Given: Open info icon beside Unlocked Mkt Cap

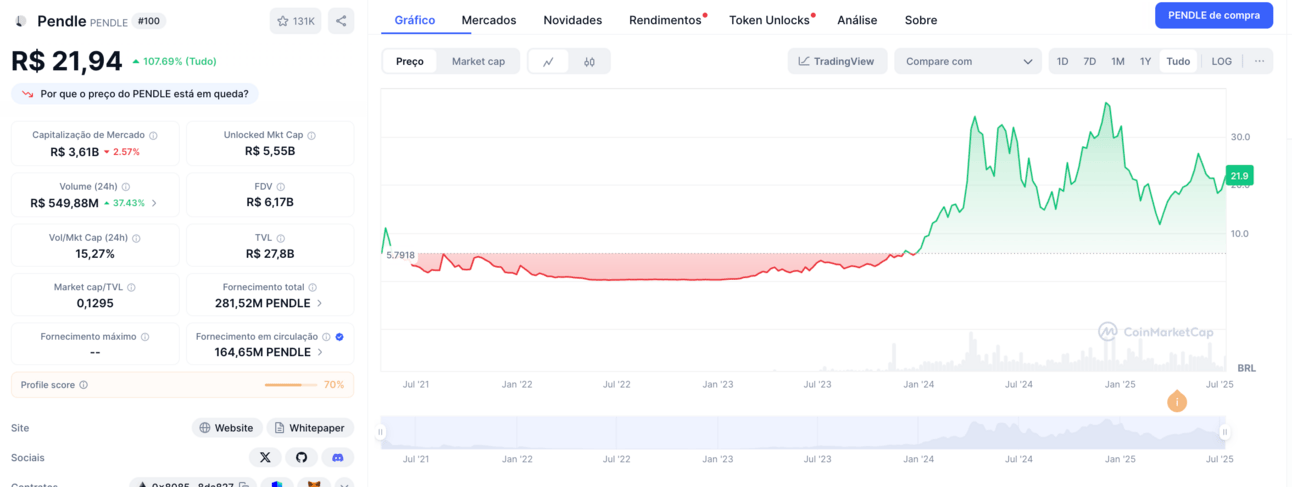Looking at the screenshot, I should pos(311,135).
